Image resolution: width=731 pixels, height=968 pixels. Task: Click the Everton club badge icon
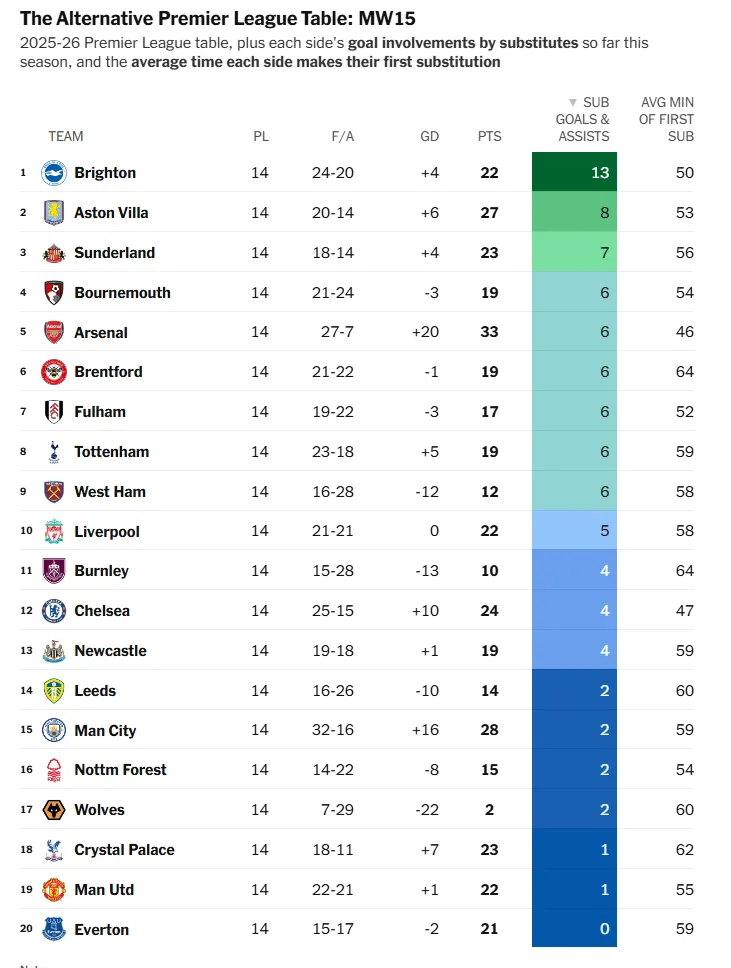pyautogui.click(x=53, y=930)
